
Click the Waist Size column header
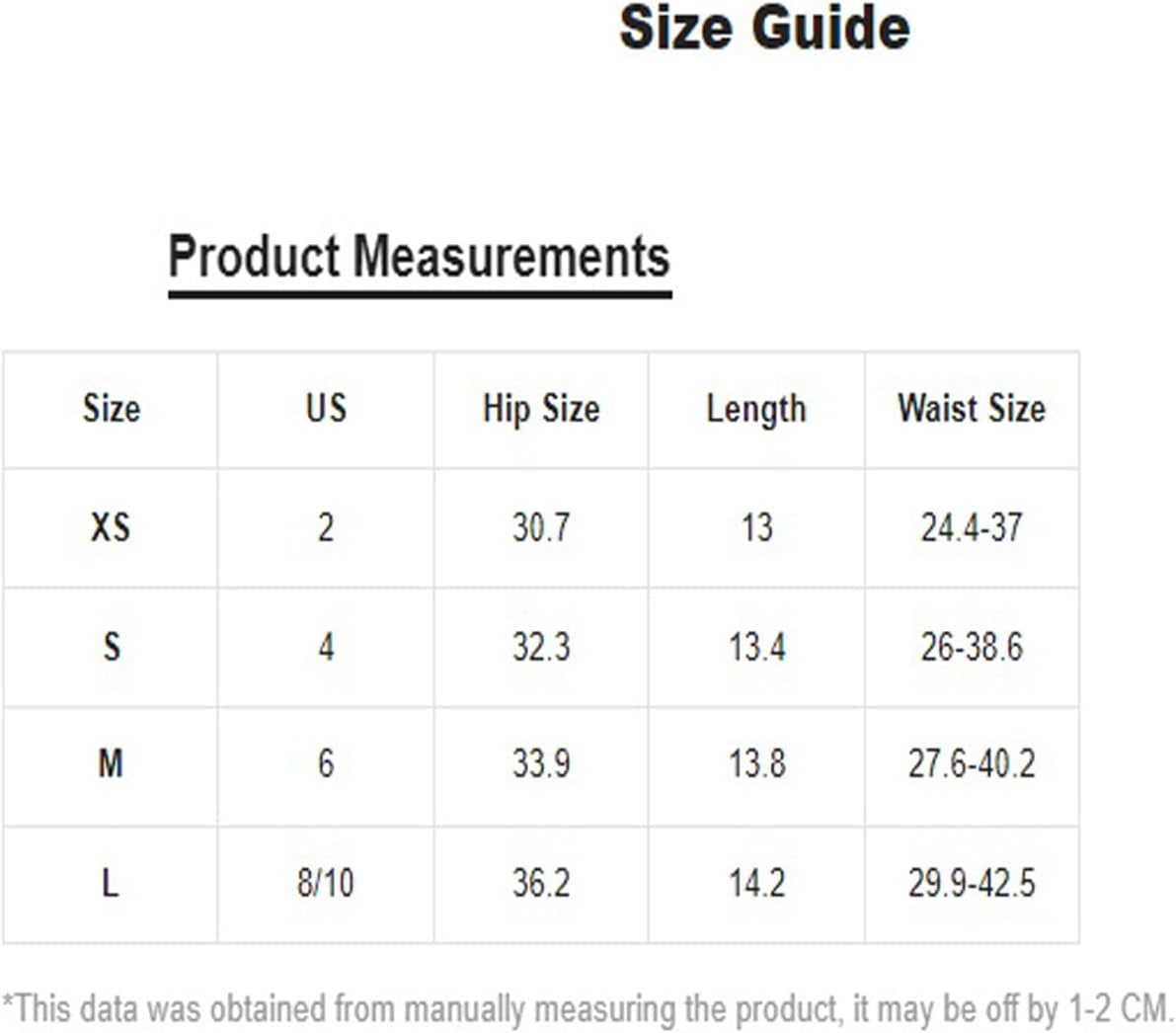click(x=972, y=409)
